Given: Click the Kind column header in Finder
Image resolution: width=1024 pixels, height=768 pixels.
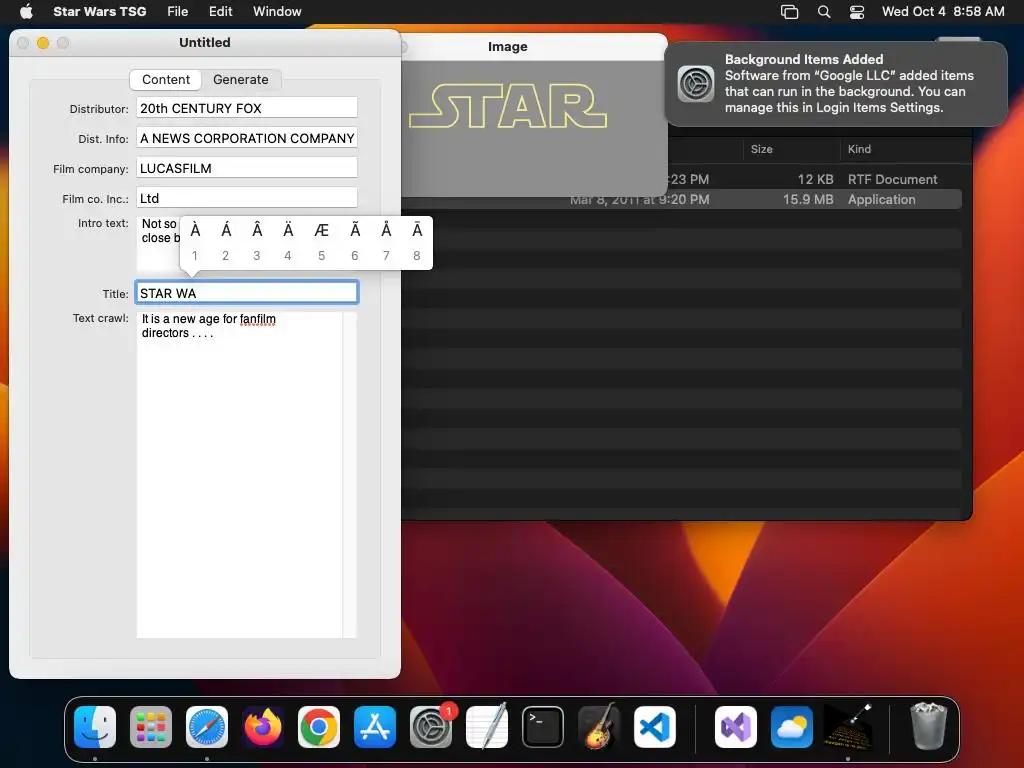Looking at the screenshot, I should coord(859,149).
